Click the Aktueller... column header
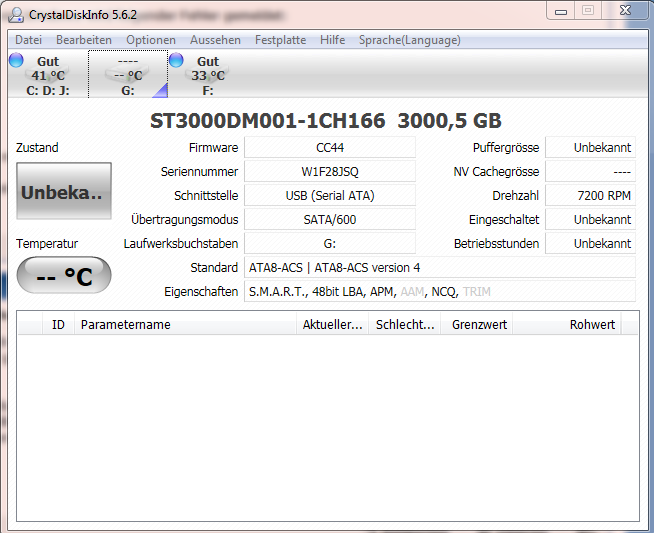The image size is (654, 533). pyautogui.click(x=332, y=324)
